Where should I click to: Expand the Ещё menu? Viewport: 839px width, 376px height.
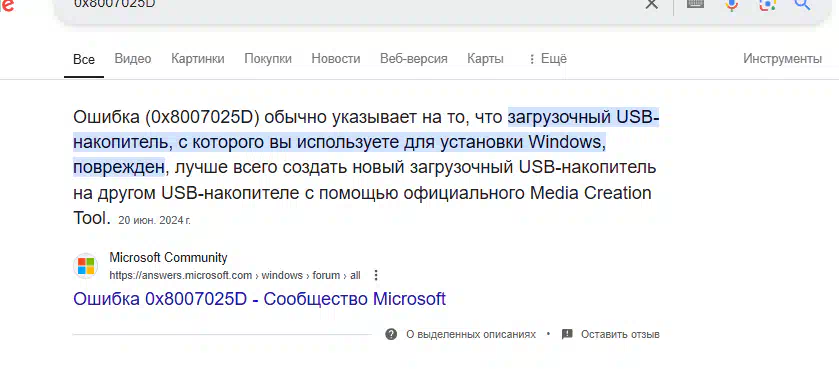pyautogui.click(x=547, y=58)
